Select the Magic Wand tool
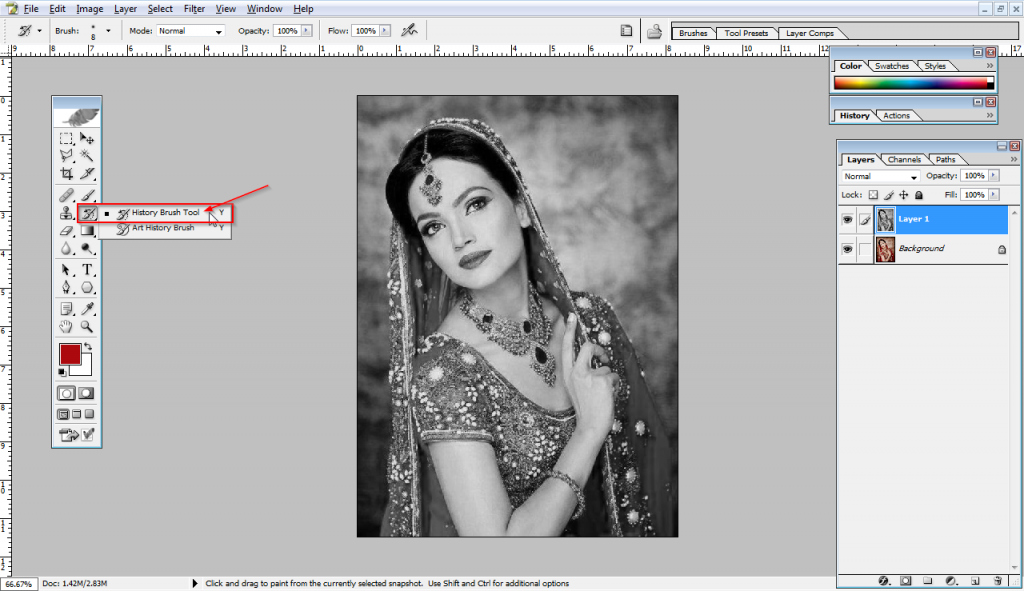The width and height of the screenshot is (1024, 591). [x=87, y=155]
